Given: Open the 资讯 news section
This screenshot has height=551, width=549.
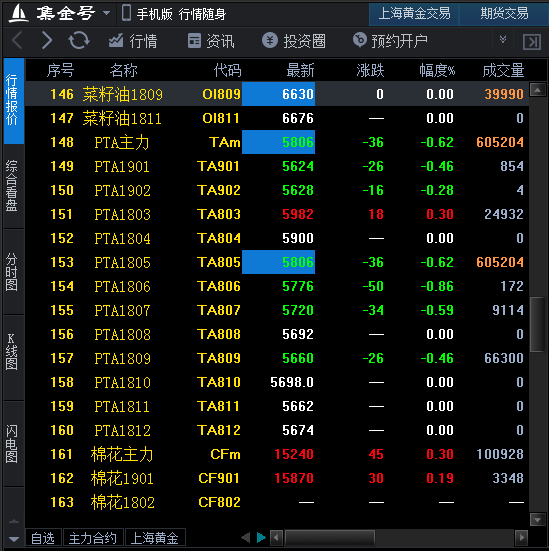Looking at the screenshot, I should click(211, 41).
